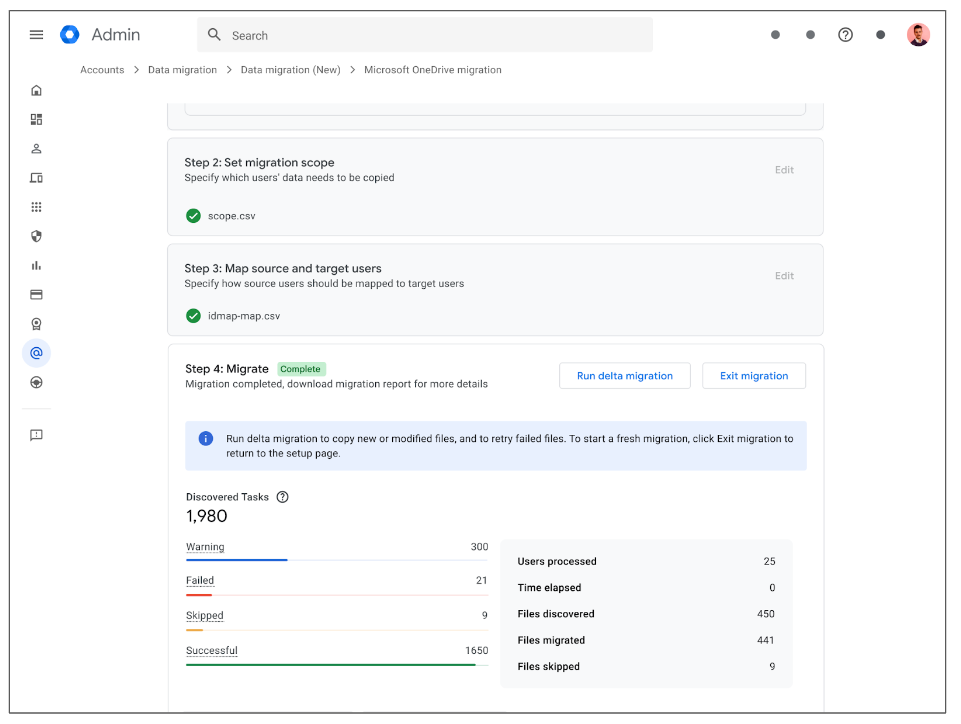
Task: Open Apps grid icon in sidebar
Action: 36,207
